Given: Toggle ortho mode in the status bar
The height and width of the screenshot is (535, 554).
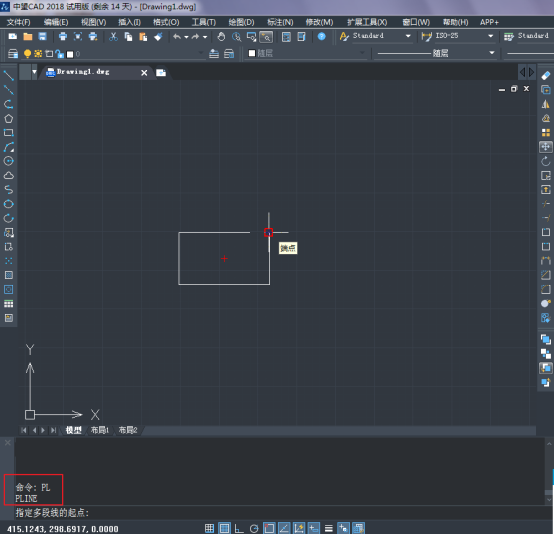Looking at the screenshot, I should coord(239,528).
